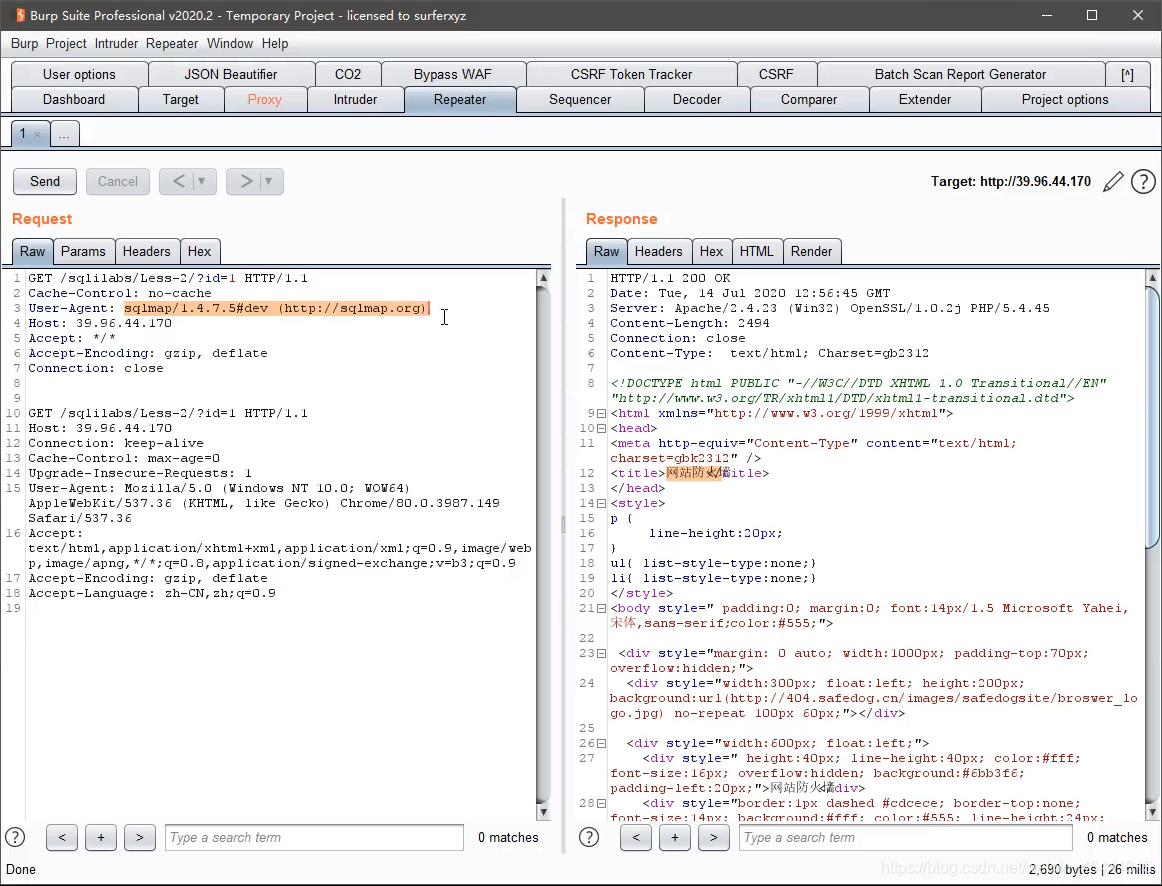Select the Repeater tool tab

point(460,99)
